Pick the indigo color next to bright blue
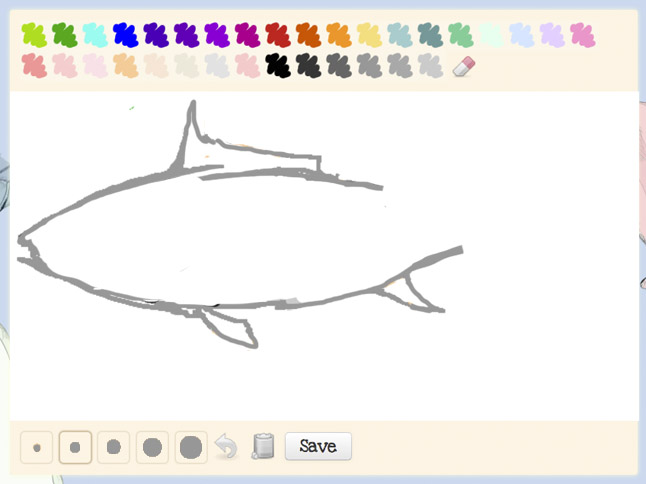 tap(156, 35)
